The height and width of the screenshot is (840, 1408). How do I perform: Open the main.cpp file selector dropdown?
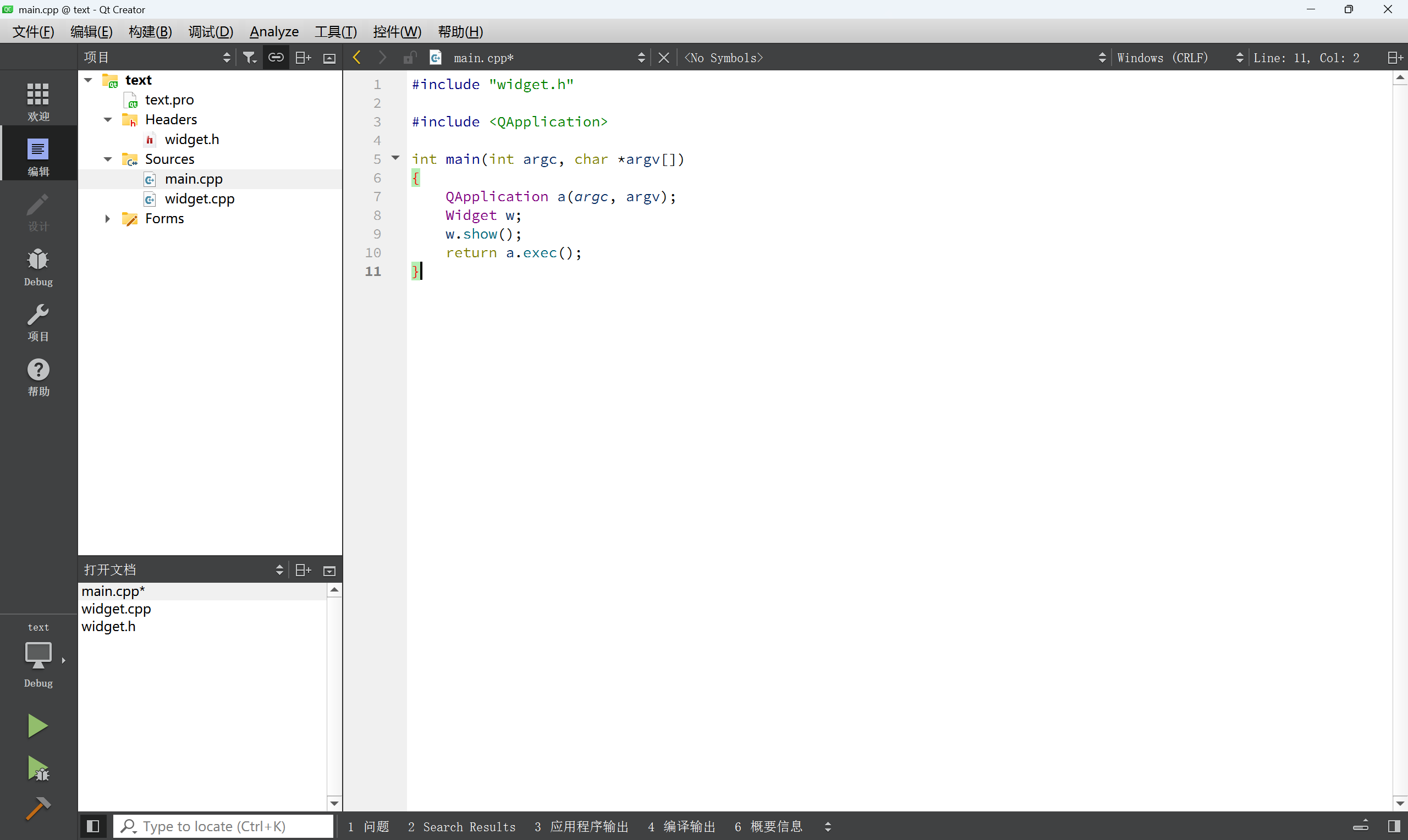549,57
